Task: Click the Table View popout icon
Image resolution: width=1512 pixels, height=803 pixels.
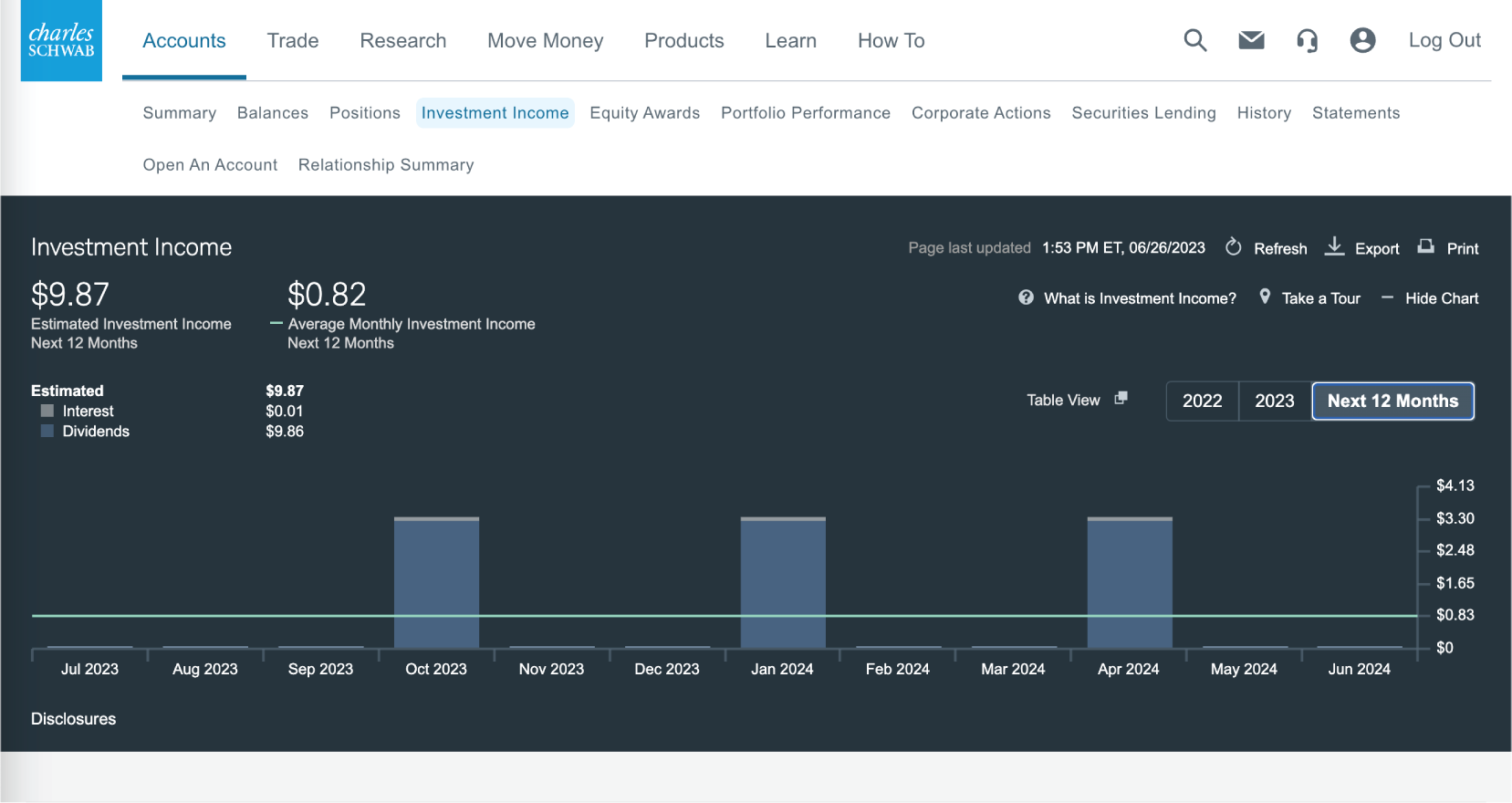Action: pyautogui.click(x=1121, y=398)
